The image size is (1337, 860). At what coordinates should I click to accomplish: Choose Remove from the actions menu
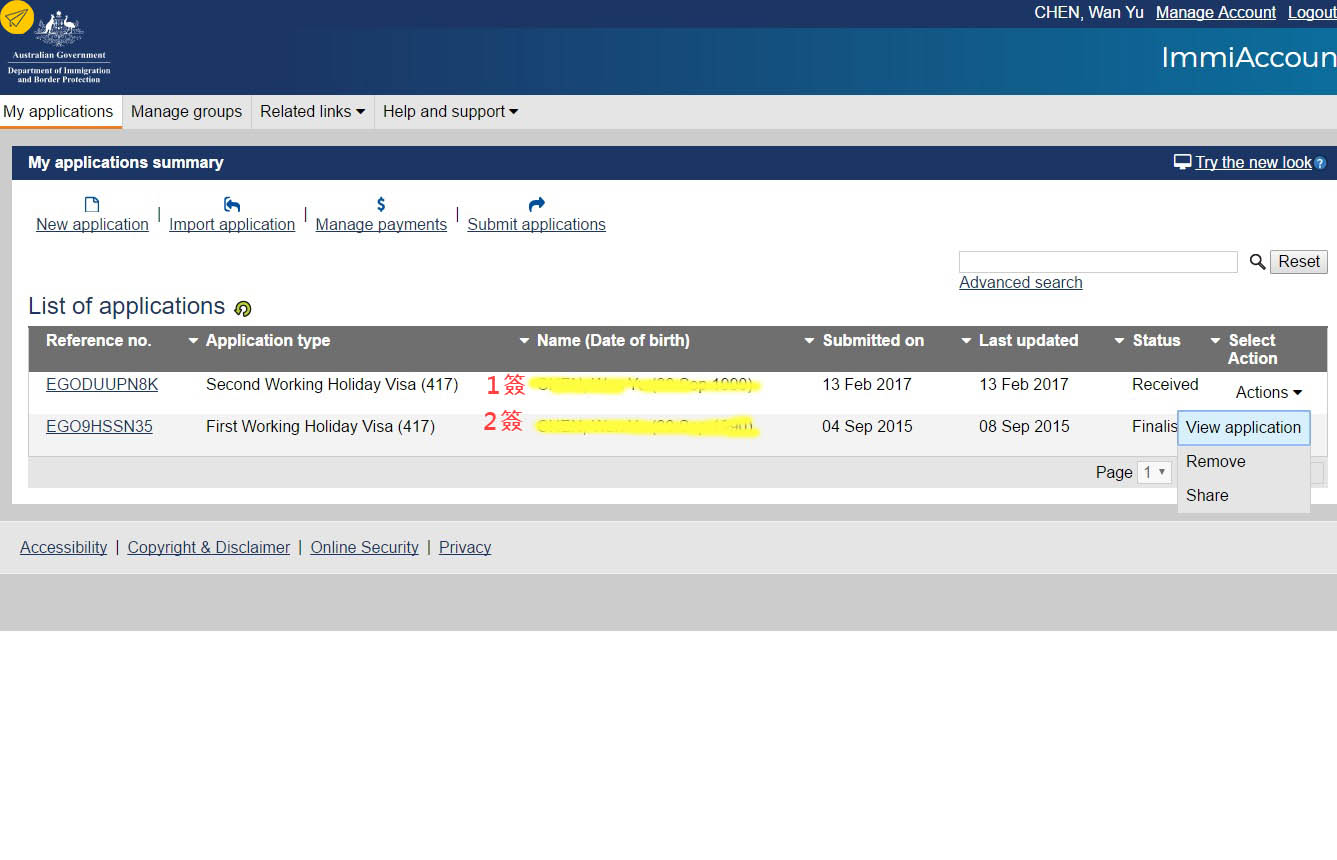click(x=1243, y=461)
